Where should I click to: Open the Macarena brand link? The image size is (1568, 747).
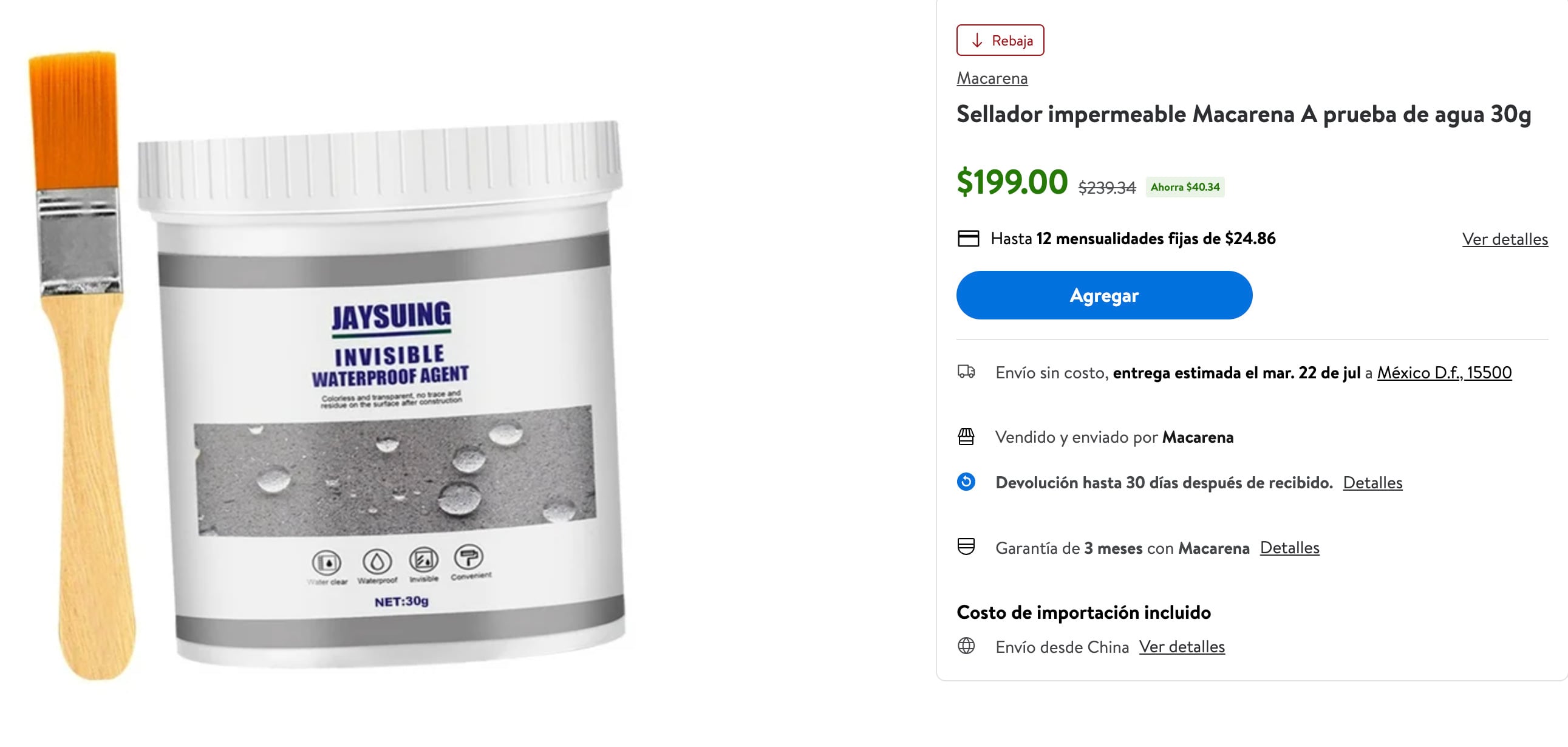(992, 78)
